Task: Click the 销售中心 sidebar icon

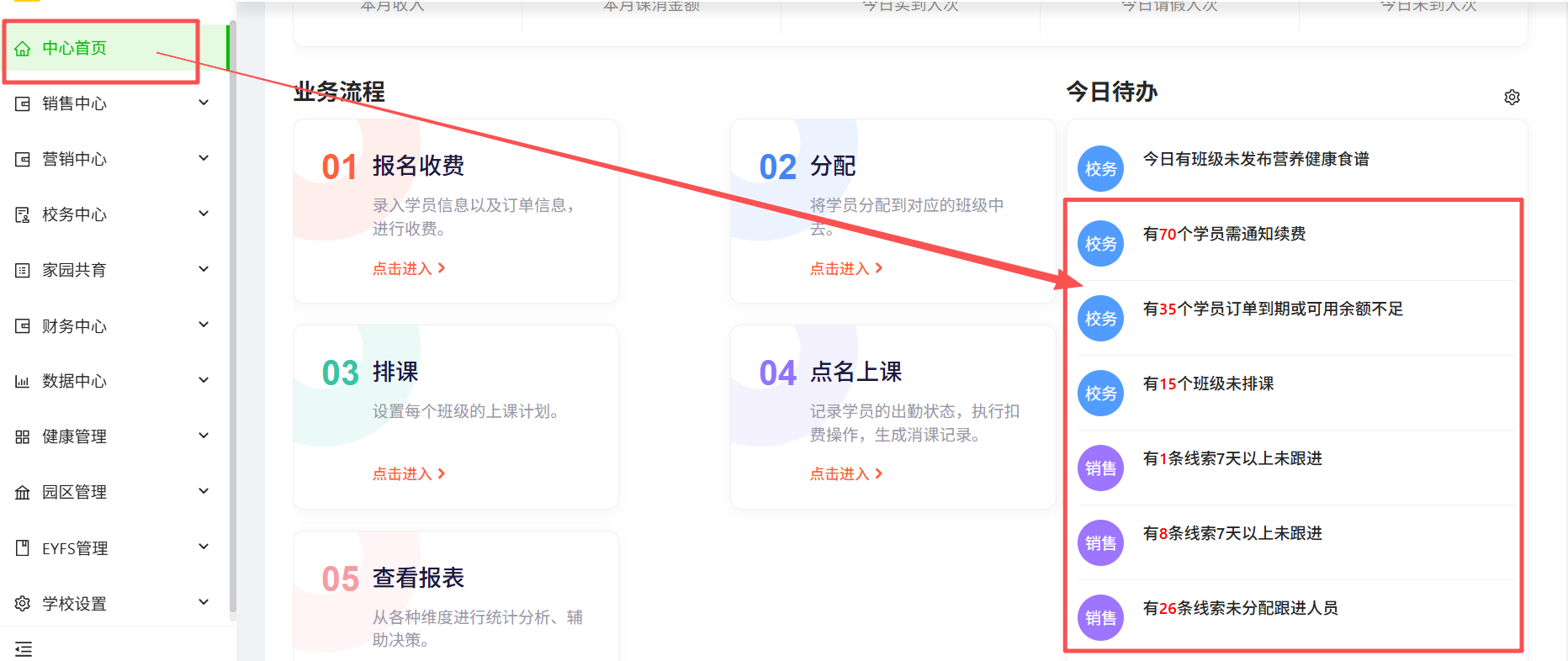Action: click(23, 104)
